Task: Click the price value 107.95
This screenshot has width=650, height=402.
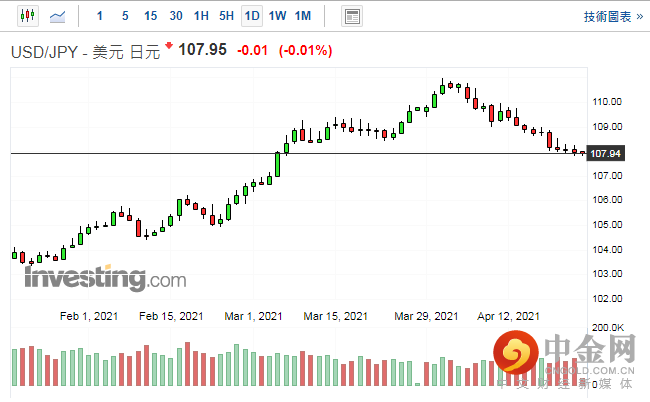Action: [202, 50]
